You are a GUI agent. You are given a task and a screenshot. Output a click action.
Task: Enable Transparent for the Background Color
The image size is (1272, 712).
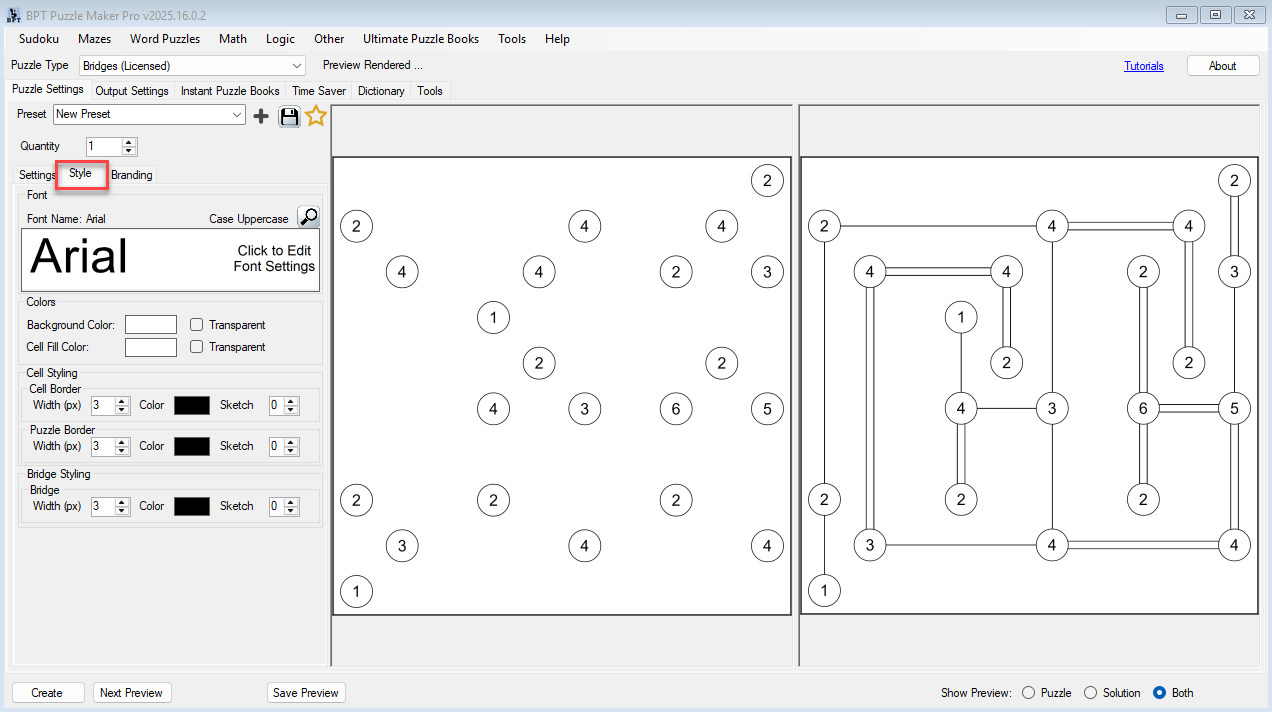click(196, 324)
